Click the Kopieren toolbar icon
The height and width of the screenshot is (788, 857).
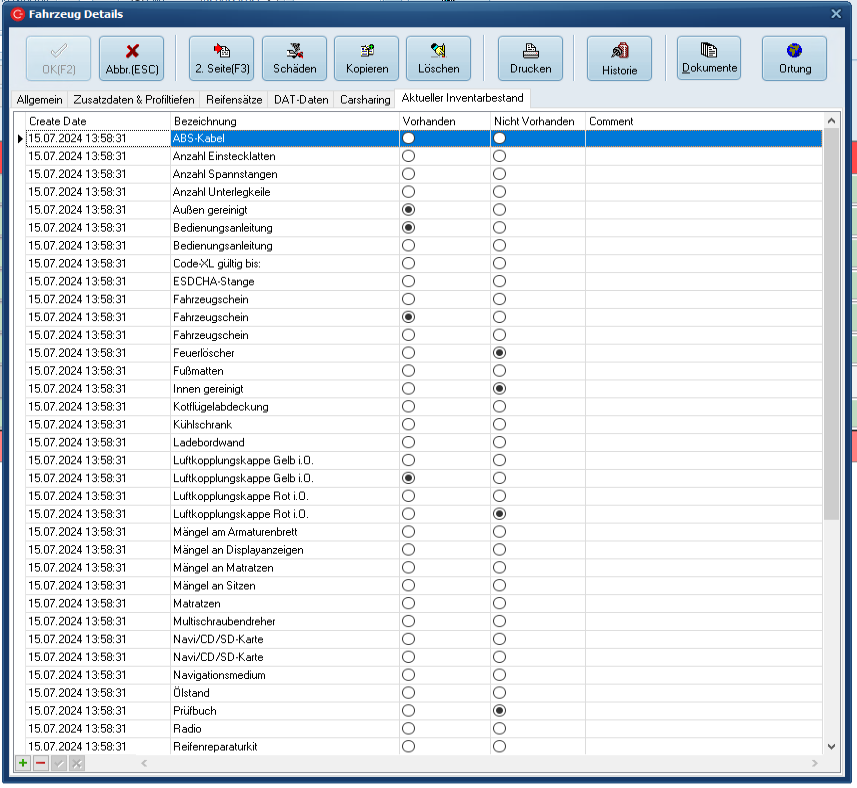tap(366, 50)
